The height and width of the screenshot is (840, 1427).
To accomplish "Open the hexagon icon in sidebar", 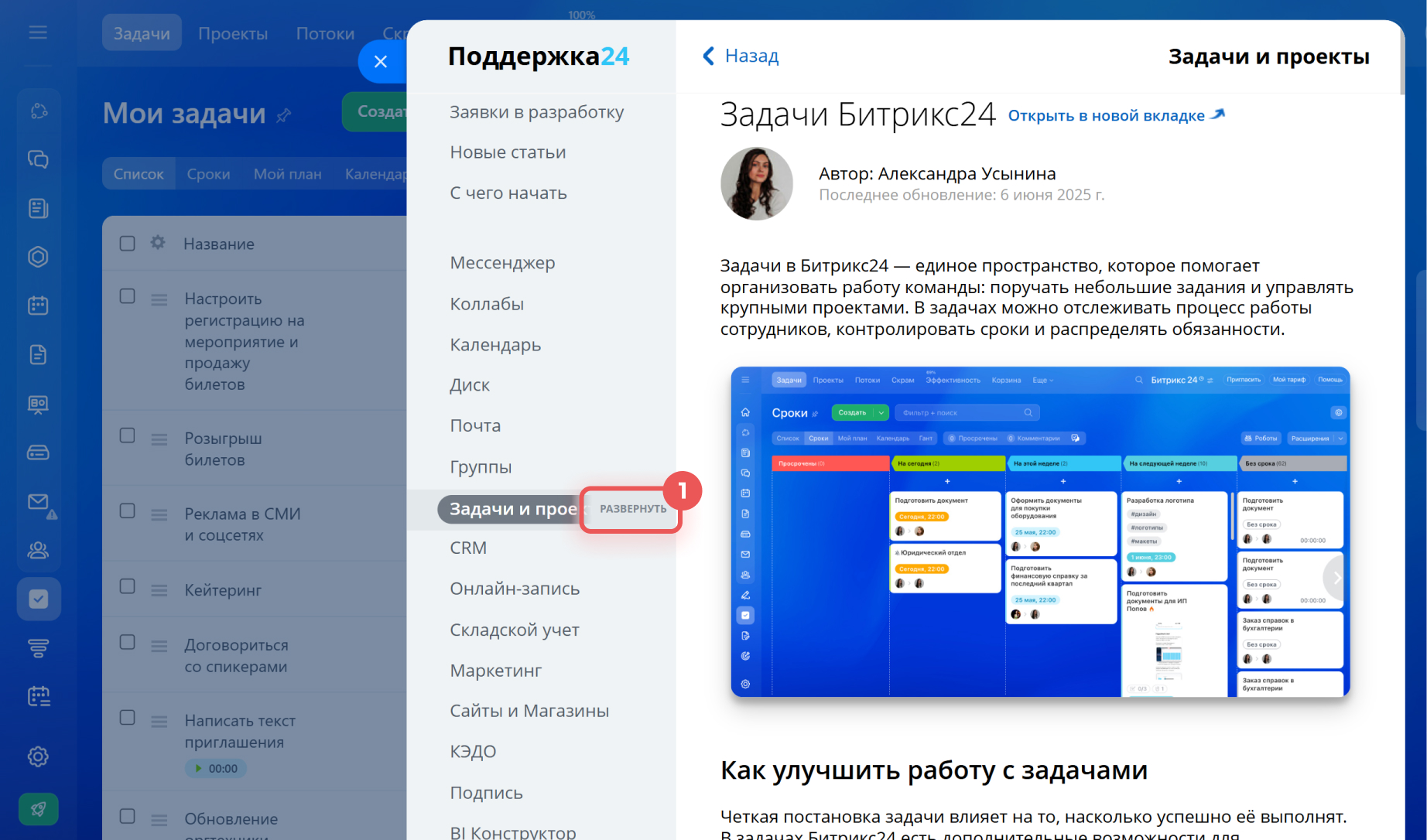I will tap(38, 257).
